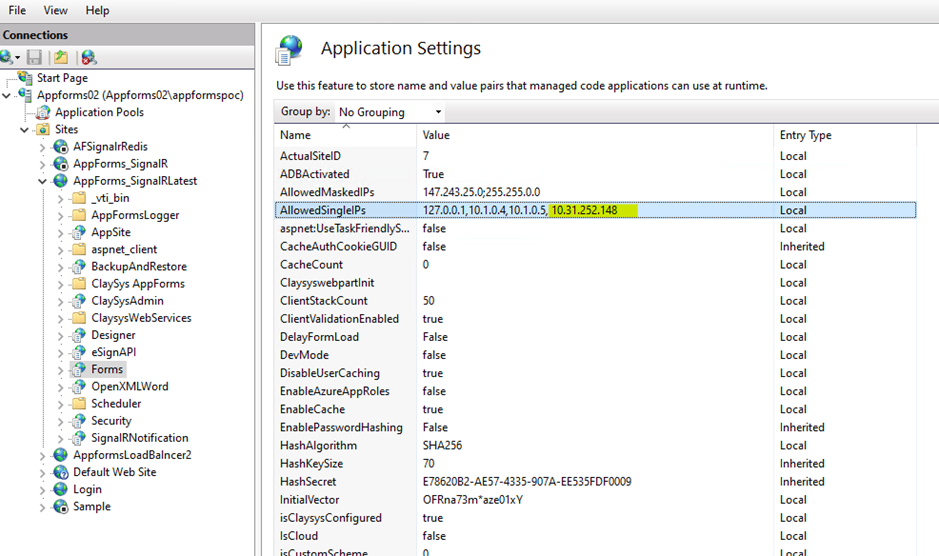Click the Up folder icon in Connections toolbar
Viewport: 939px width, 556px height.
[61, 58]
